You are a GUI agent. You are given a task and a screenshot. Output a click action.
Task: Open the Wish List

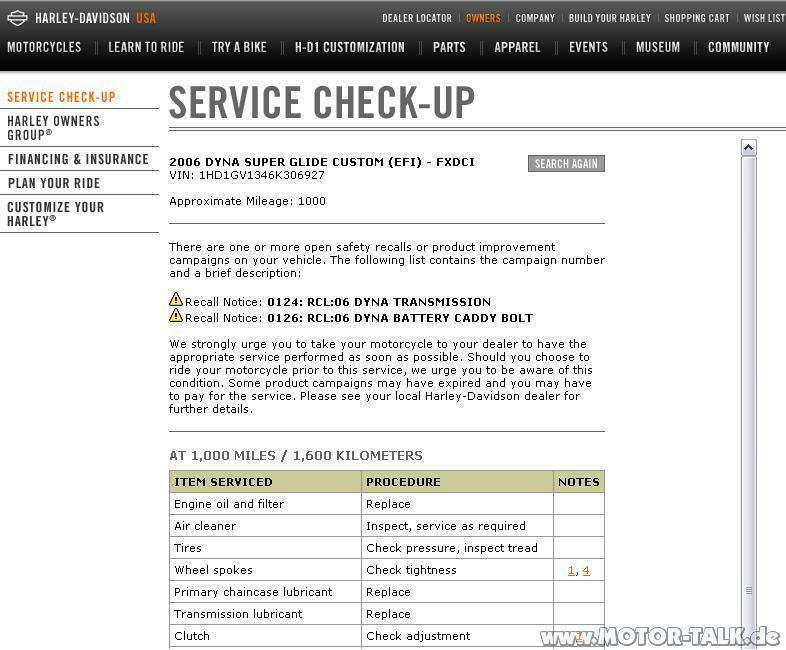(x=764, y=18)
